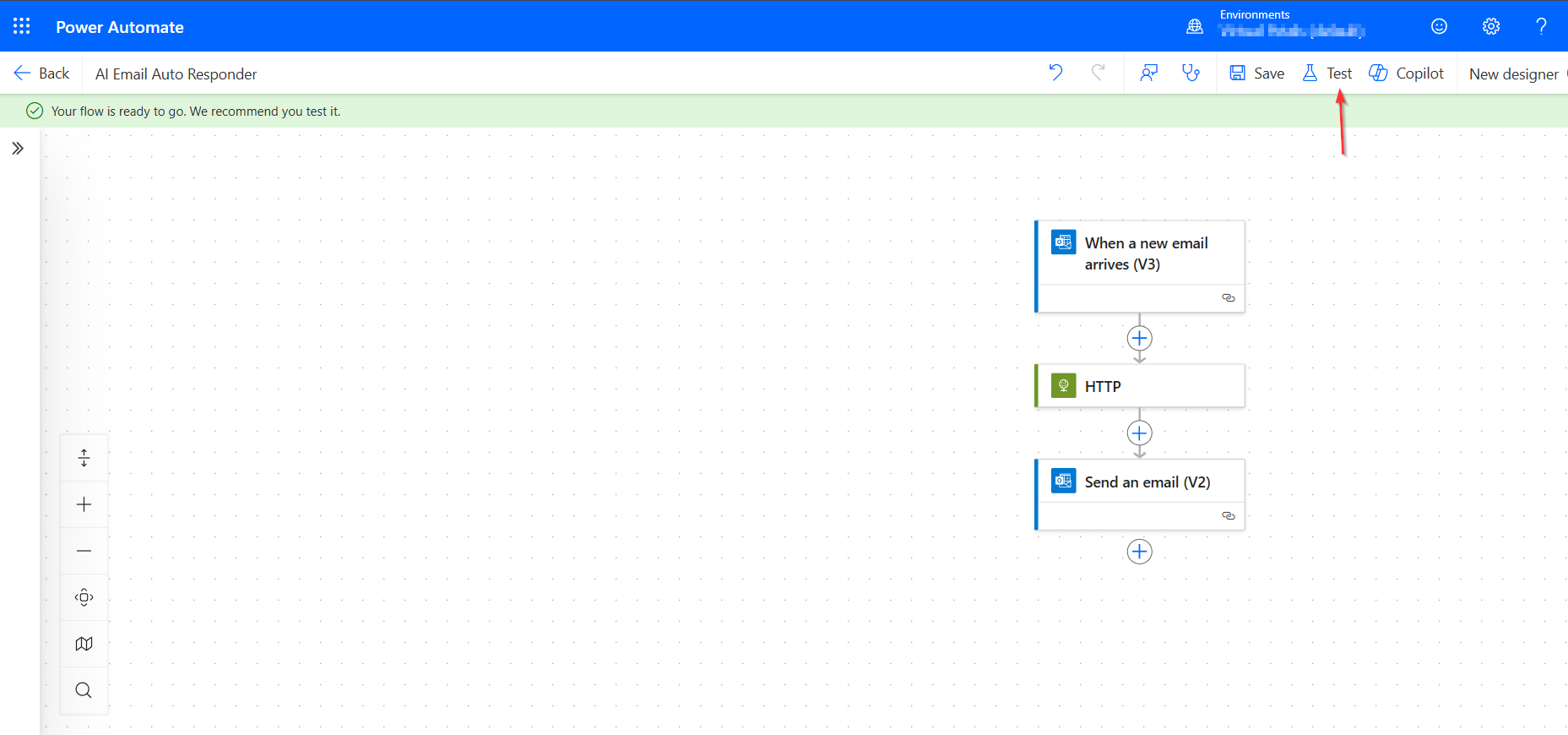
Task: Search the flow canvas
Action: (x=84, y=690)
